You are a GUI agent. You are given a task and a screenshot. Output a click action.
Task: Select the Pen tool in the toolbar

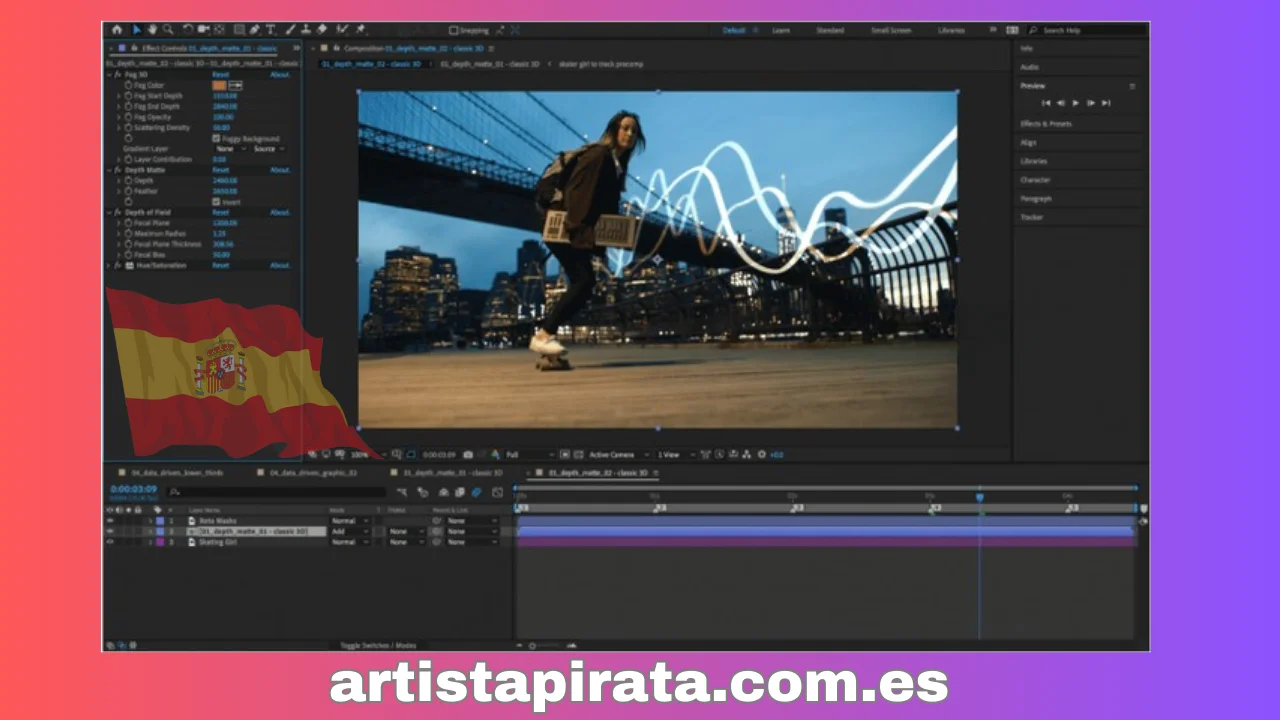253,30
